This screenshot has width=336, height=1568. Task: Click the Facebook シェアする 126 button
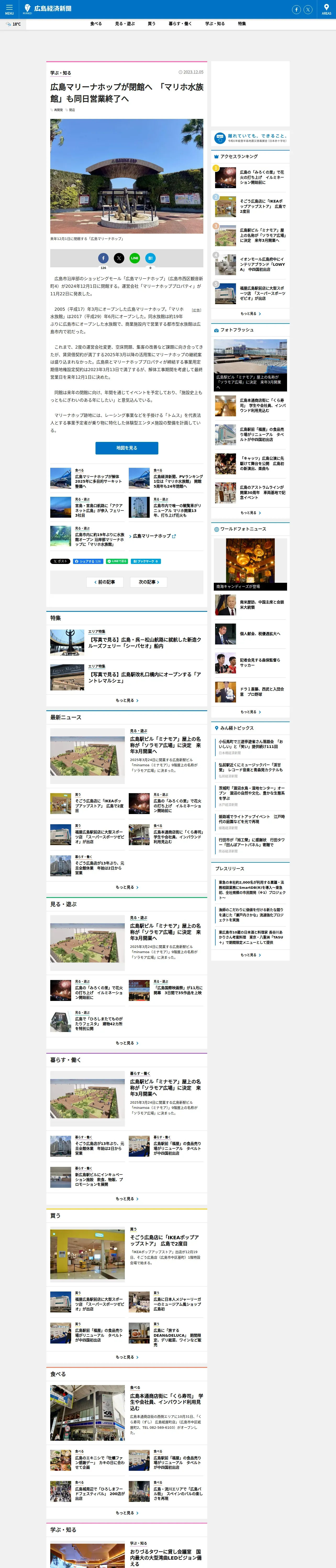(88, 561)
